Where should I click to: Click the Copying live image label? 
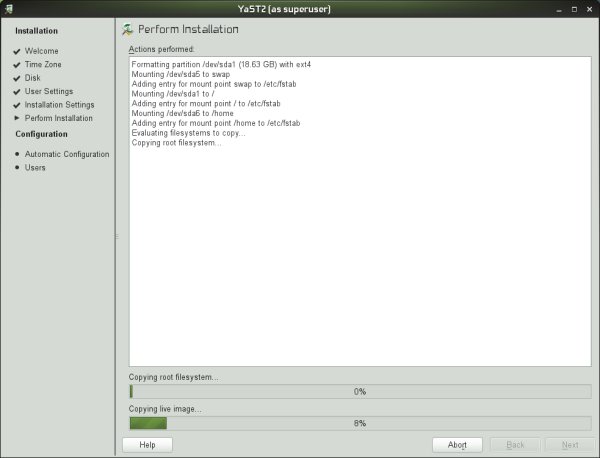tap(165, 409)
